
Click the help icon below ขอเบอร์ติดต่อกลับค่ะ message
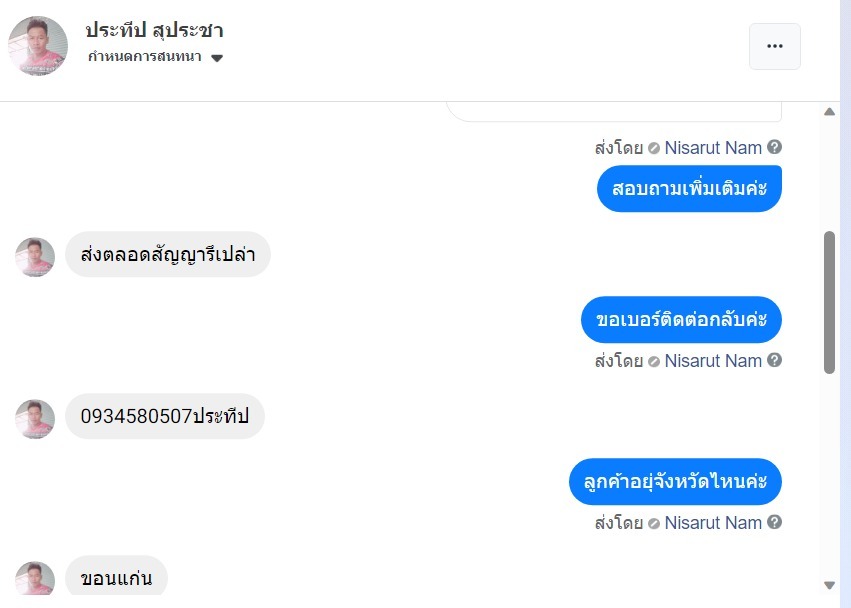(774, 360)
